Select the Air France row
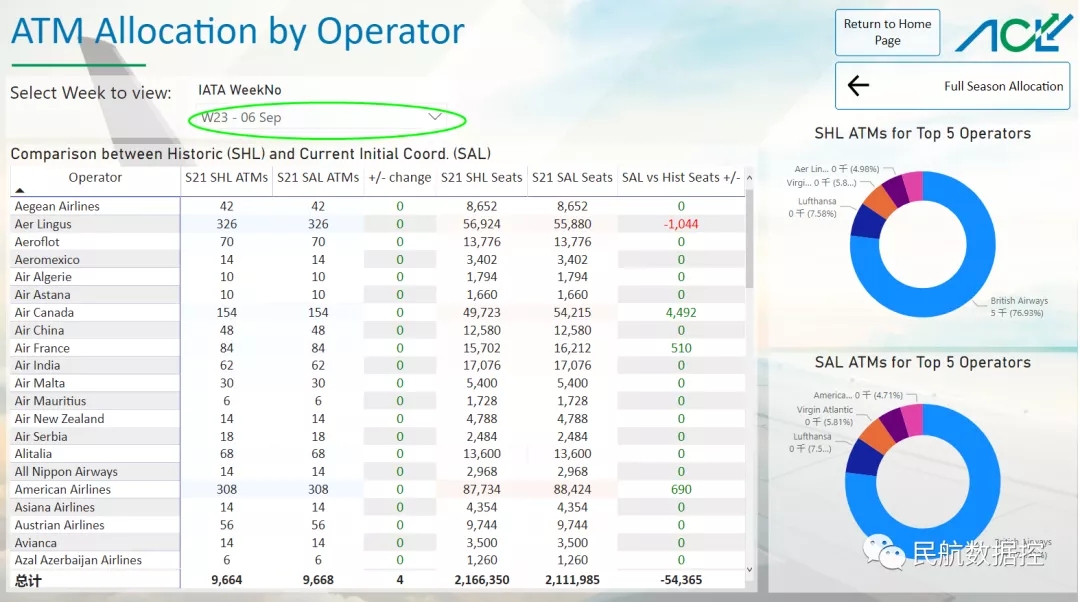The height and width of the screenshot is (602, 1080). tap(377, 348)
